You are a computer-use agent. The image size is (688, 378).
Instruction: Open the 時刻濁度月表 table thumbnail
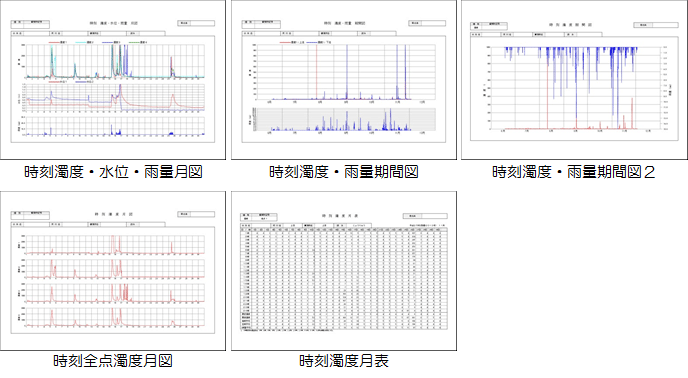click(344, 271)
